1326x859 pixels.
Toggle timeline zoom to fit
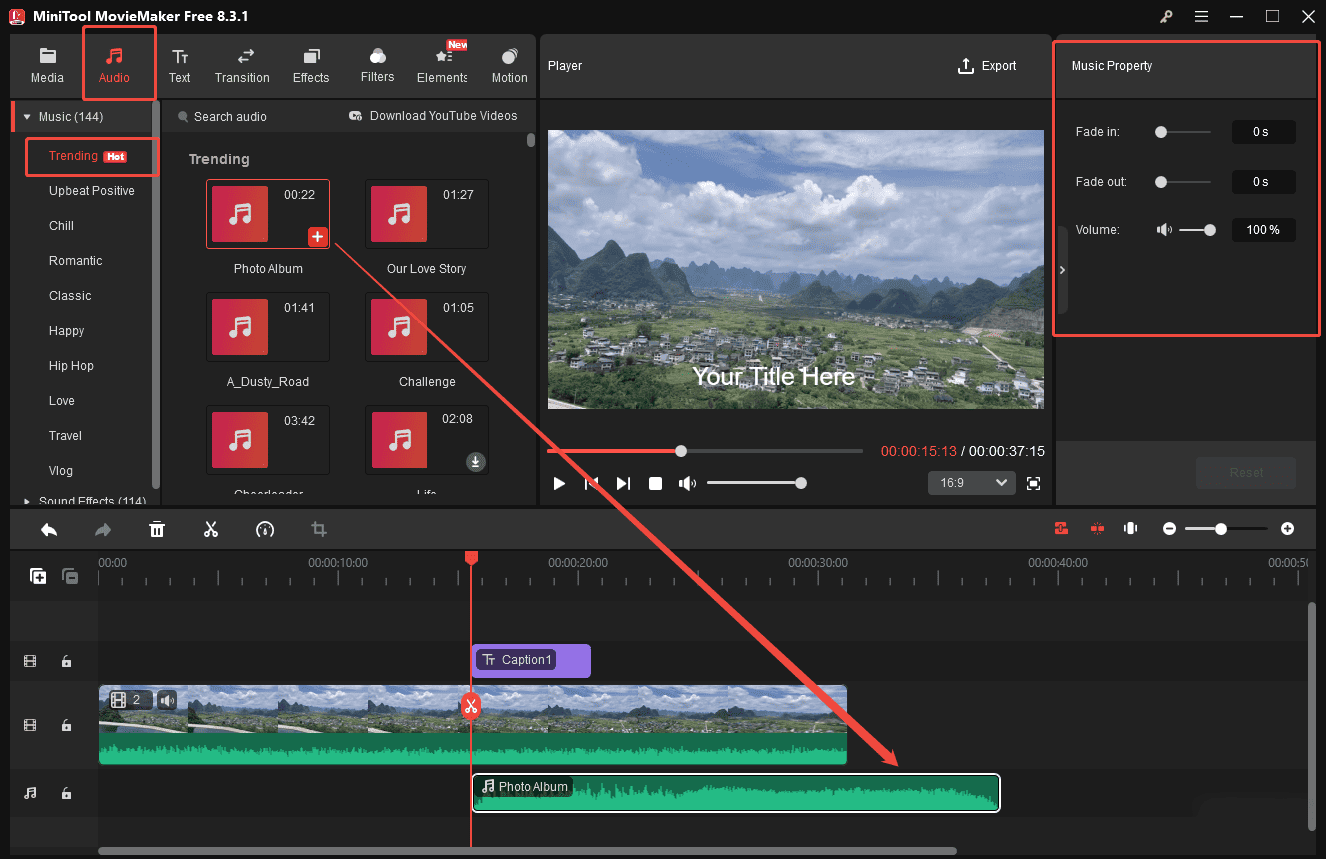click(x=1130, y=528)
